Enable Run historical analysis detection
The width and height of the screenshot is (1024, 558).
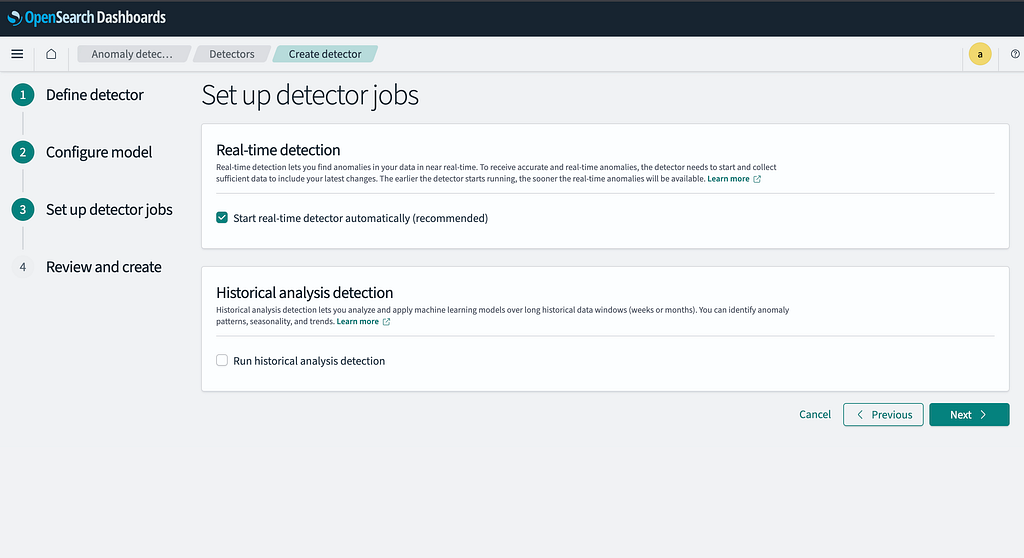tap(222, 360)
